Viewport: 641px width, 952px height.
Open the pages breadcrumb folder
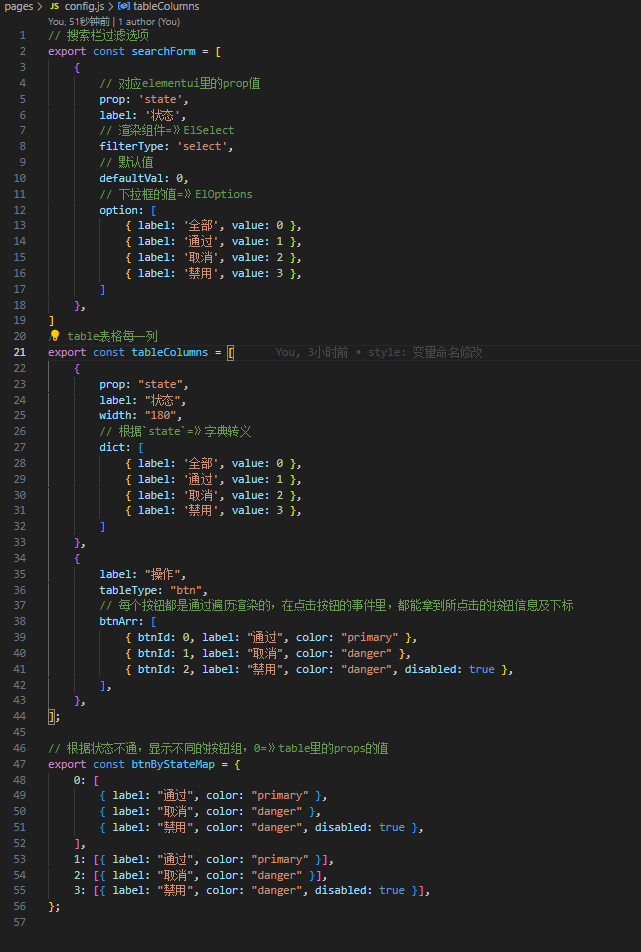(18, 7)
